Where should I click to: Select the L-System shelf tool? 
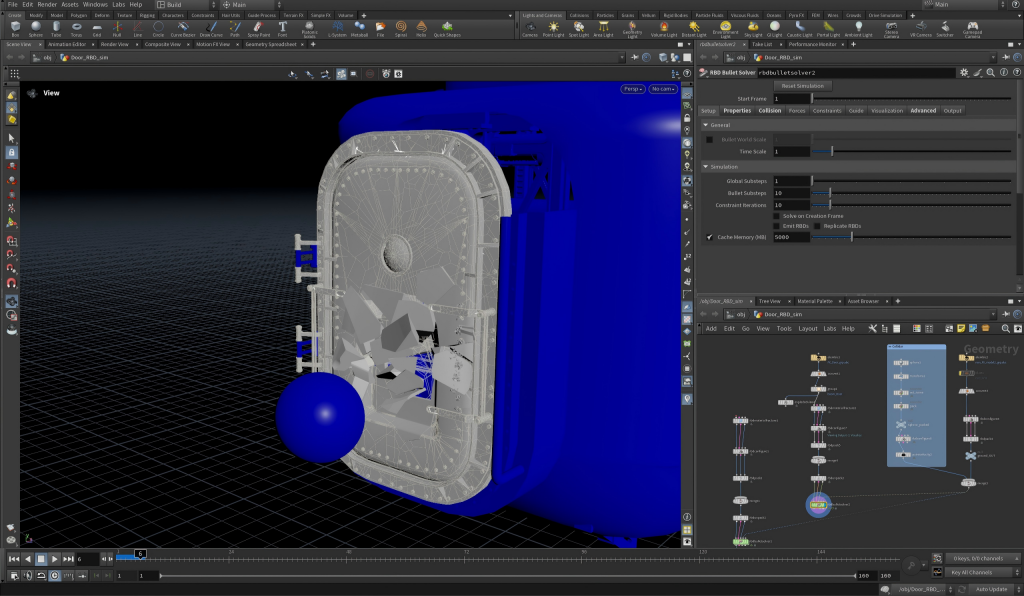coord(337,28)
